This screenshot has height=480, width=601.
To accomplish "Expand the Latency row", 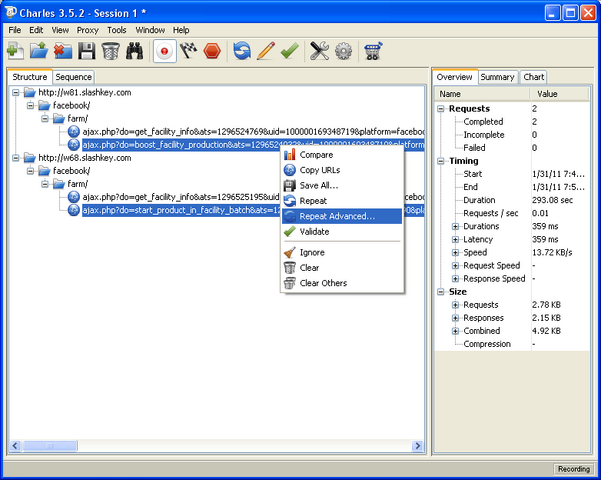I will pos(455,240).
